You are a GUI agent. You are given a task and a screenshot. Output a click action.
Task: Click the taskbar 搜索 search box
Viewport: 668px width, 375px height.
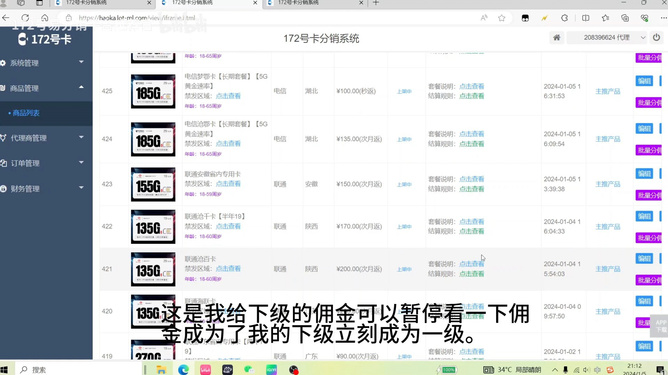tap(79, 369)
